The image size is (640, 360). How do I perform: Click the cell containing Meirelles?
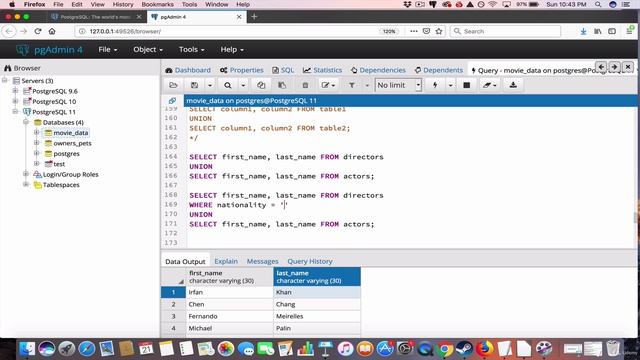pos(317,316)
